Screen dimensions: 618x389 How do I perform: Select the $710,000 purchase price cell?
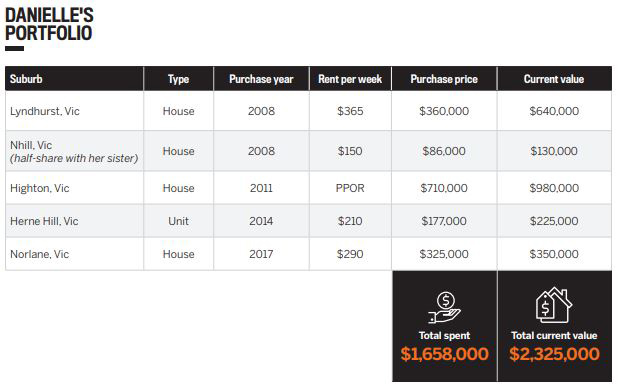pos(444,188)
